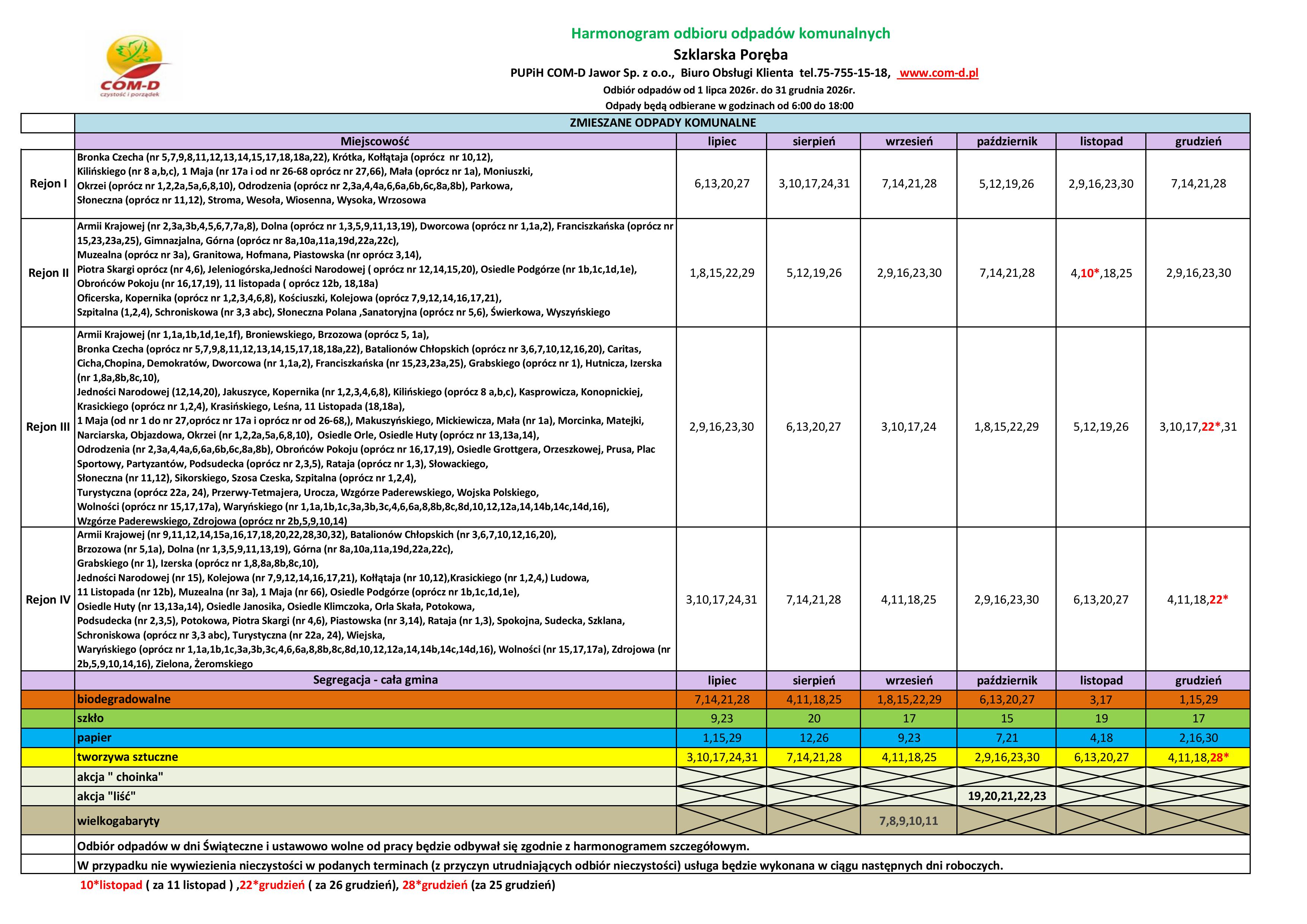Click the red 10*listopad footnote text
The image size is (1307, 924).
coord(111,885)
